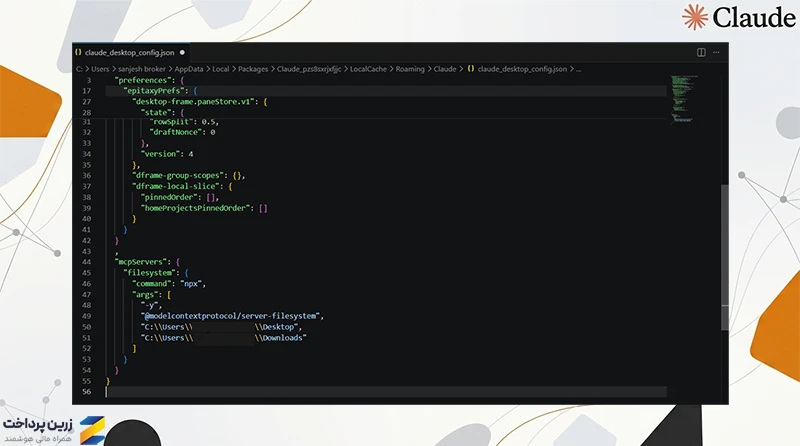Click the "homeProjectsPinnedOrder" key
800x446 pixels.
(x=196, y=208)
